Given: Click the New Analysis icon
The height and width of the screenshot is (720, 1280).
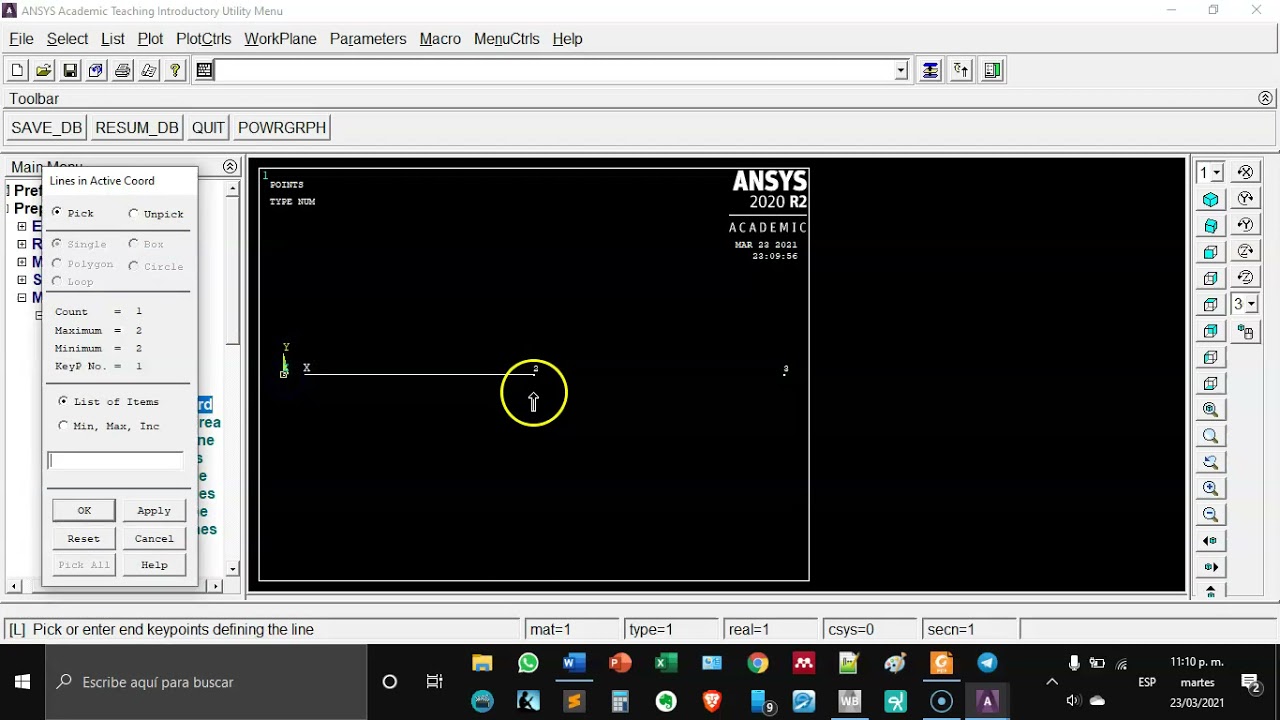Looking at the screenshot, I should [17, 70].
